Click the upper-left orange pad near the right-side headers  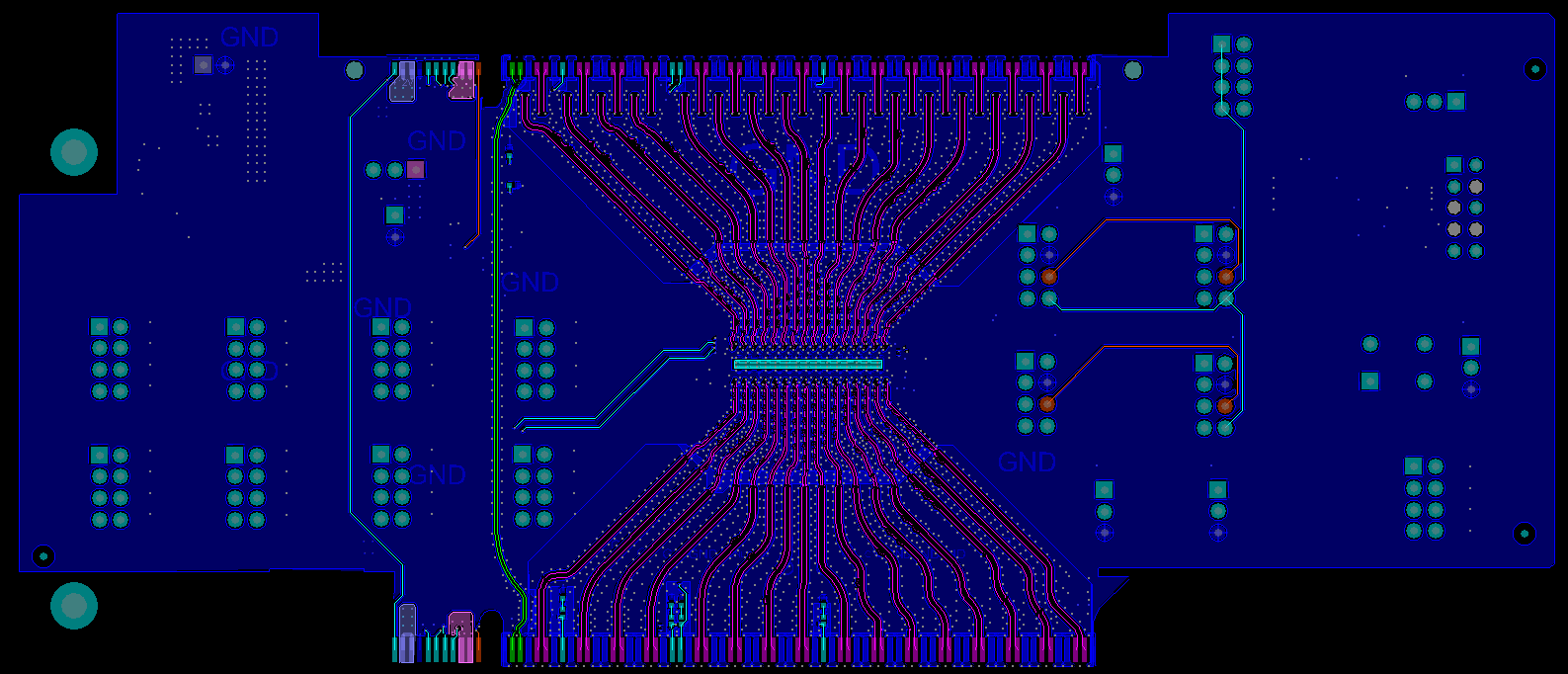pos(1049,277)
